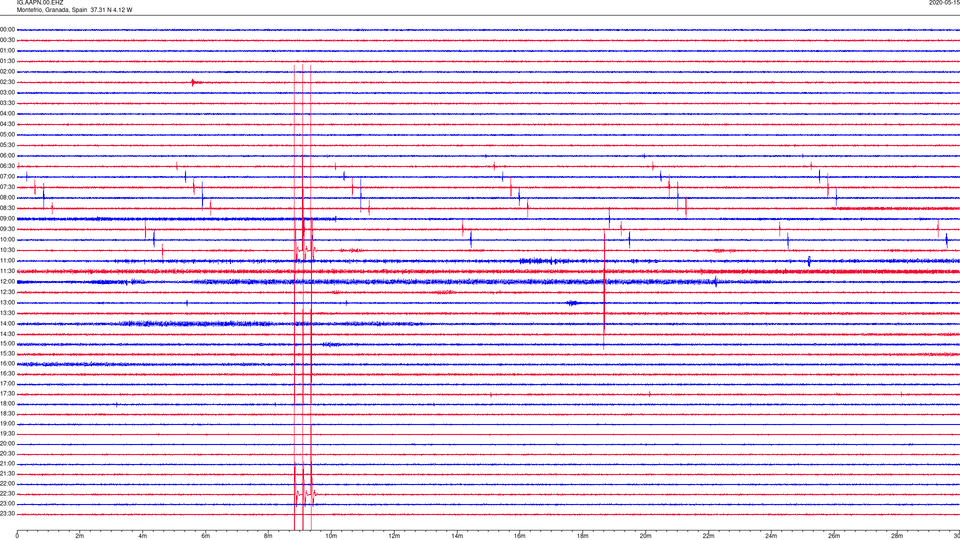Click the '07:00' trace time label
Image resolution: width=960 pixels, height=540 pixels.
coord(7,176)
